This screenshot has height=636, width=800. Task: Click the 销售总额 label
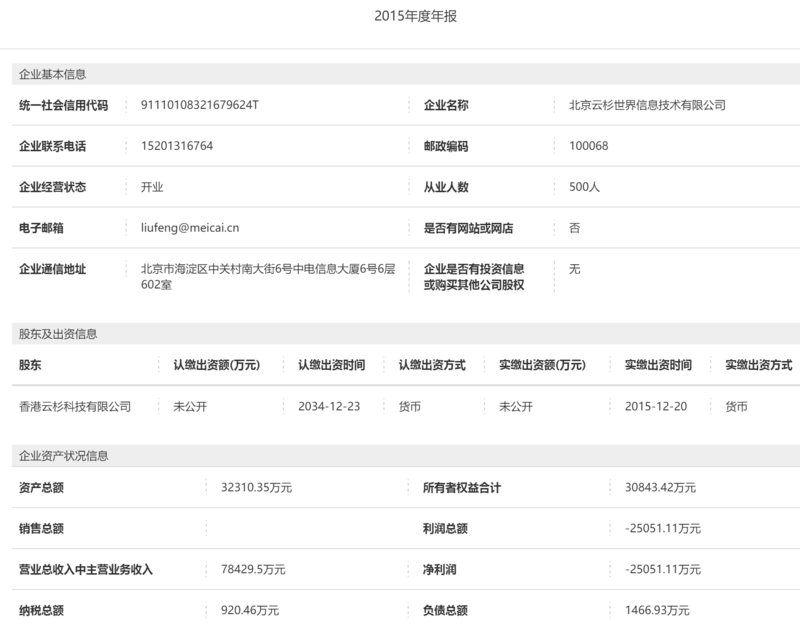(41, 529)
